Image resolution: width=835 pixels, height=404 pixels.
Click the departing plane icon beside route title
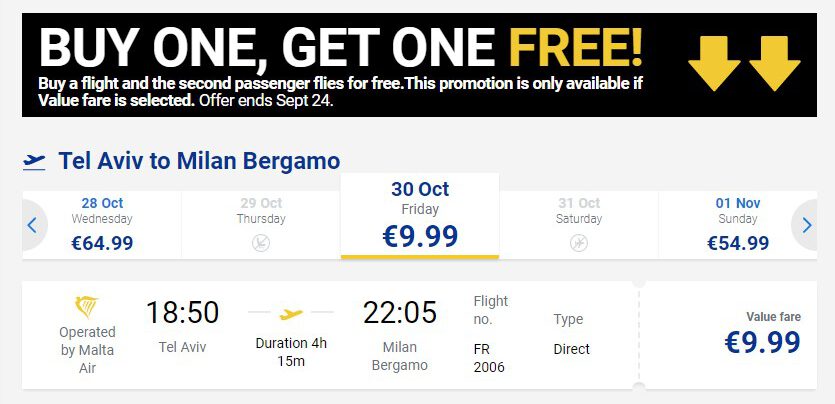(x=34, y=161)
